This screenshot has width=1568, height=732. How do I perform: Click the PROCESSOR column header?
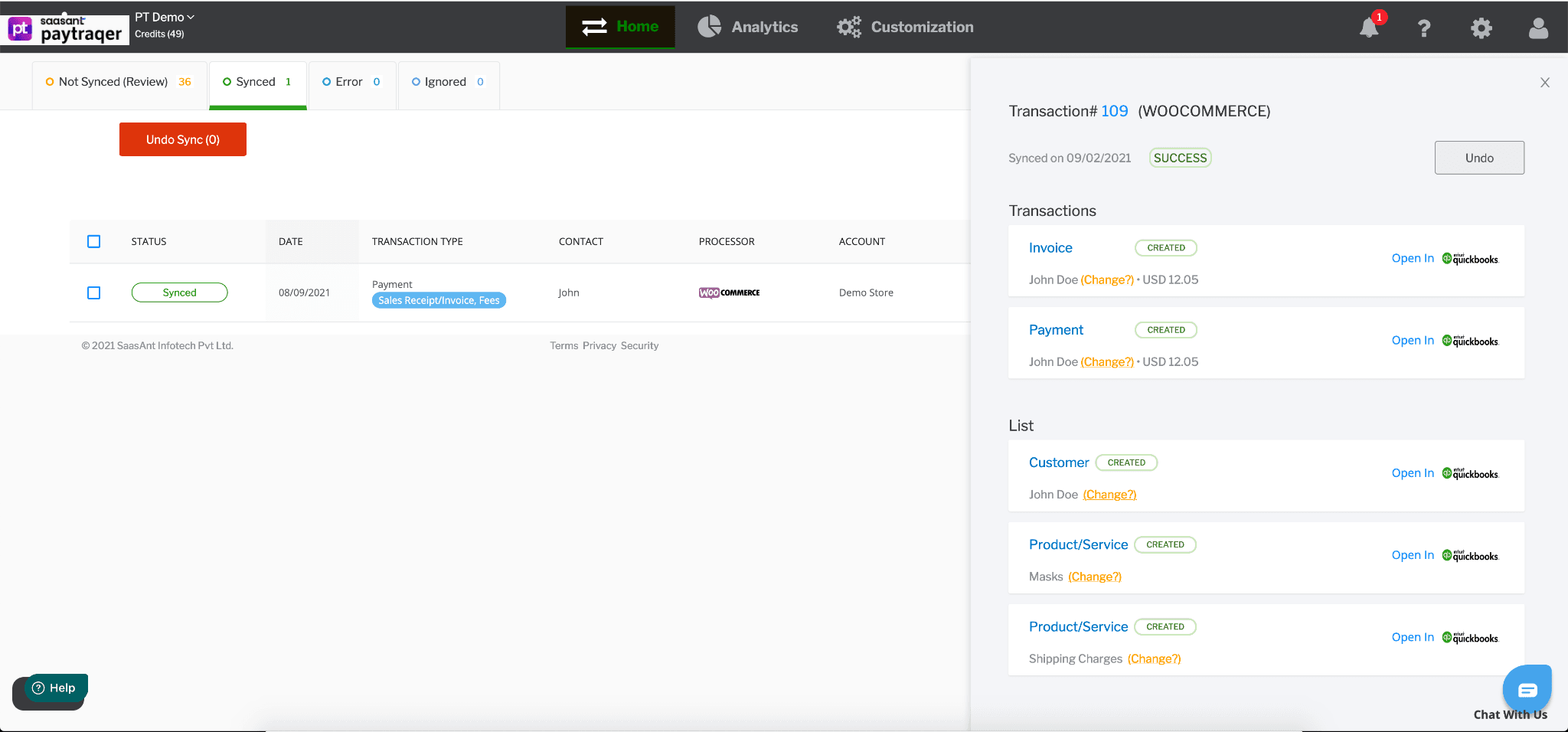click(727, 241)
